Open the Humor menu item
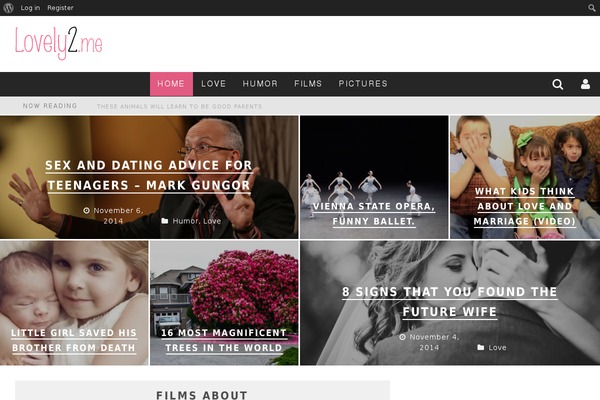 click(260, 84)
